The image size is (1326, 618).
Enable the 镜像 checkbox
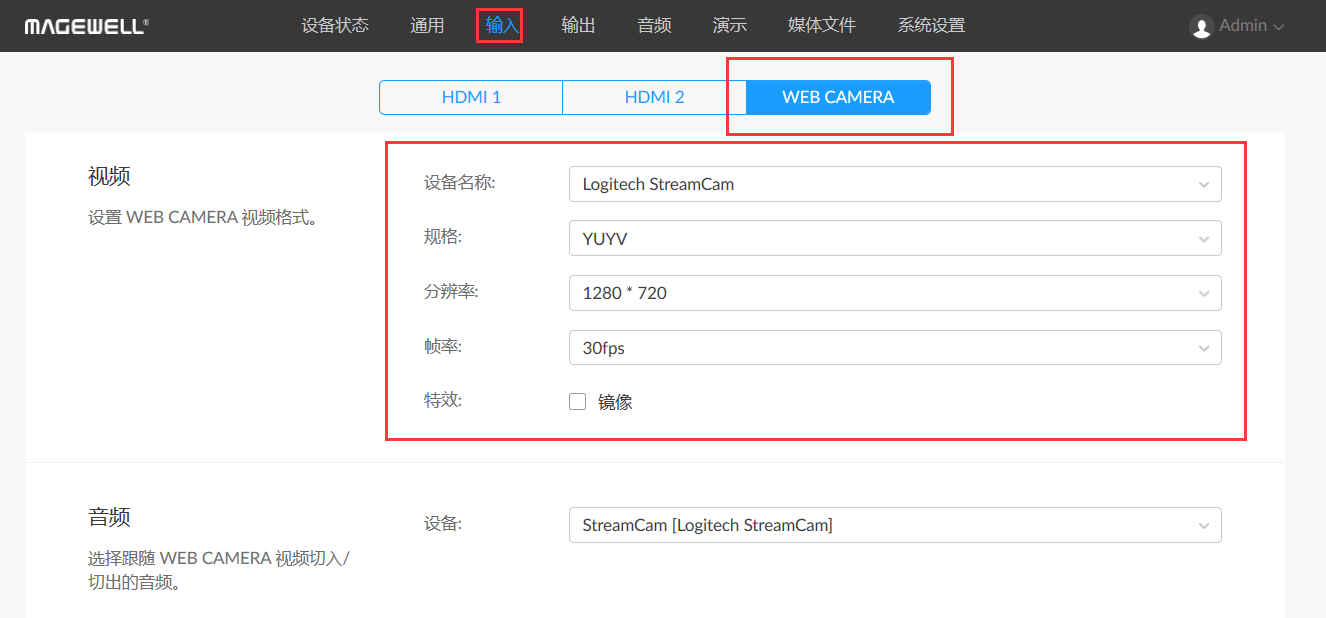577,402
